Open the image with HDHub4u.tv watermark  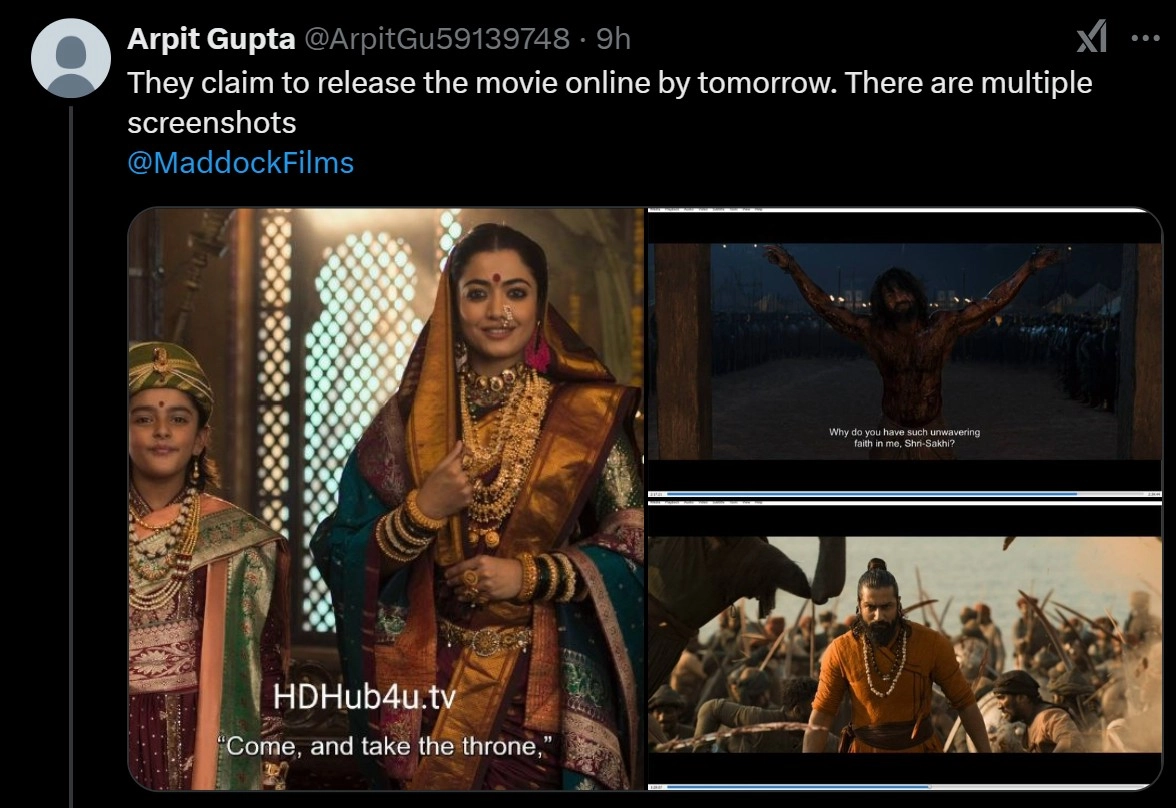click(386, 499)
